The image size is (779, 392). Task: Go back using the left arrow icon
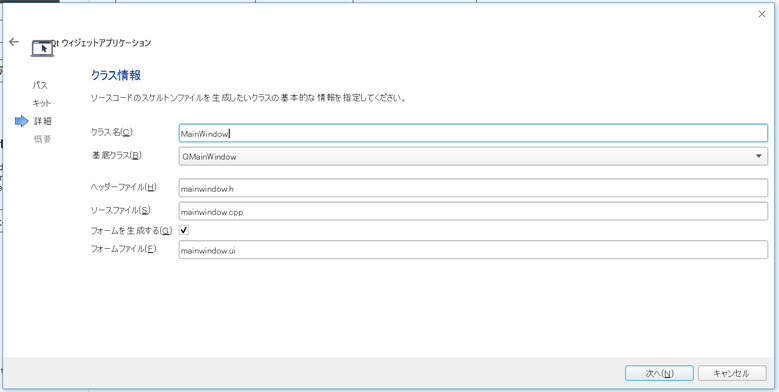14,42
